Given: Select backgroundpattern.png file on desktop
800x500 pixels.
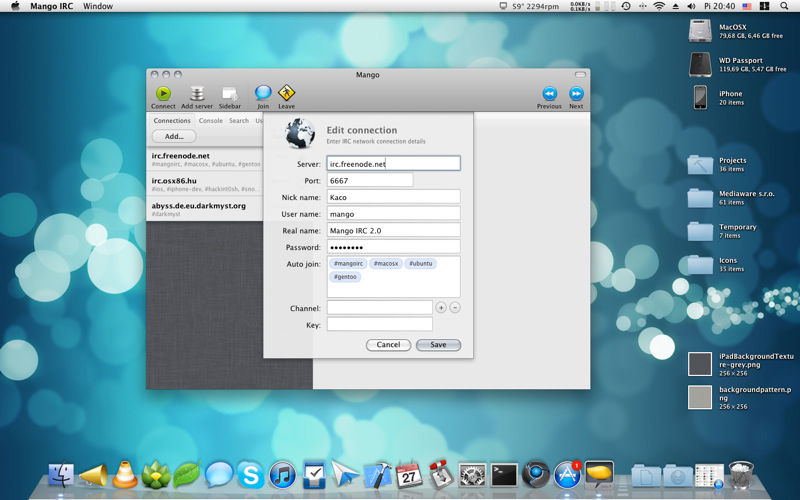Looking at the screenshot, I should (x=699, y=397).
